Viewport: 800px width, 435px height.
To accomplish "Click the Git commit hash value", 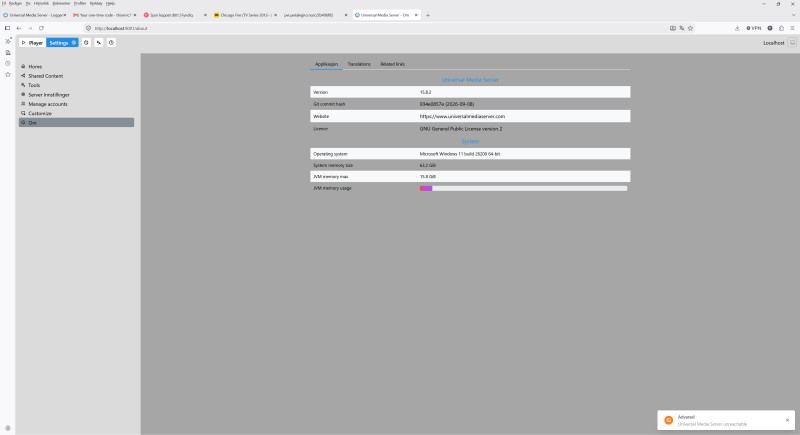I will tap(446, 104).
